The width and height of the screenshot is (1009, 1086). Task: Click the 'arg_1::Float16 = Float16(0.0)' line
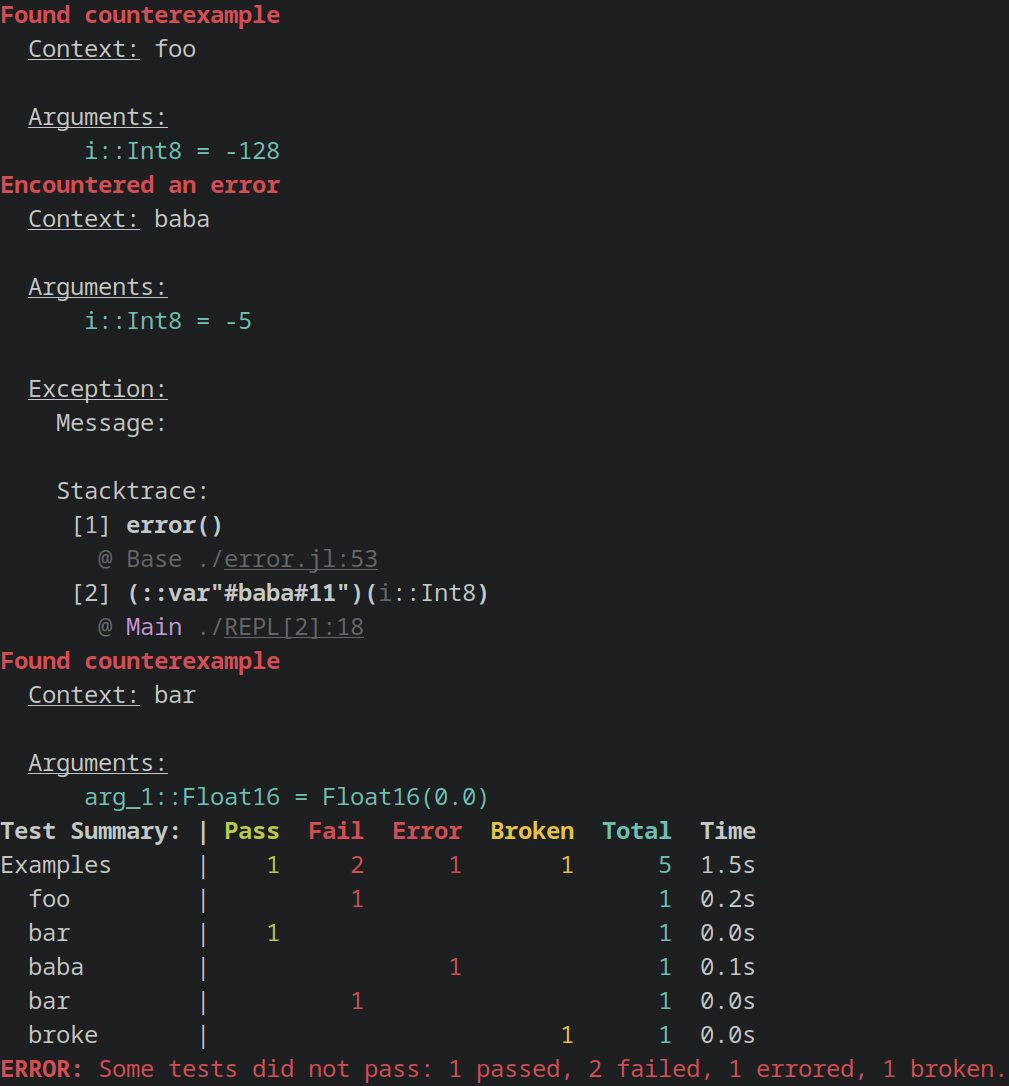[x=287, y=796]
